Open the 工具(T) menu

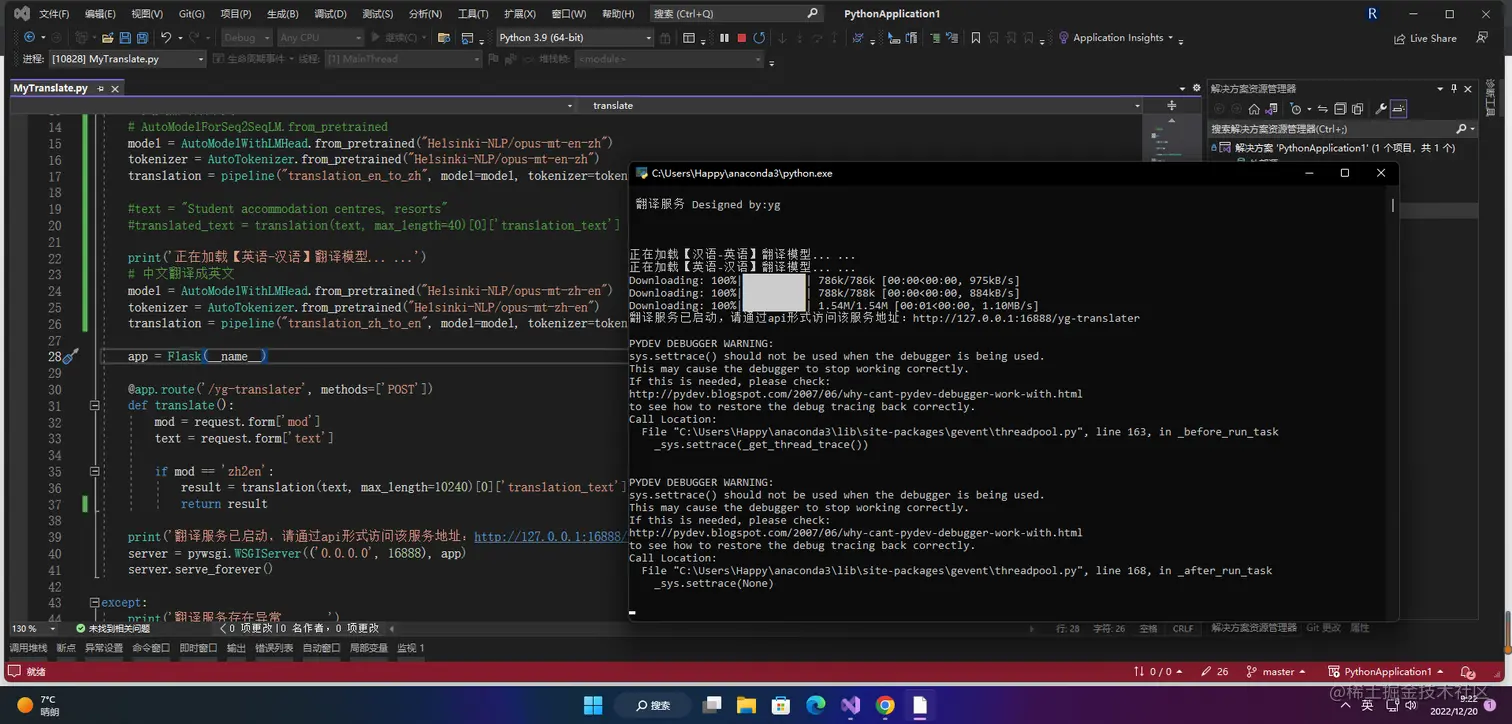pos(473,14)
